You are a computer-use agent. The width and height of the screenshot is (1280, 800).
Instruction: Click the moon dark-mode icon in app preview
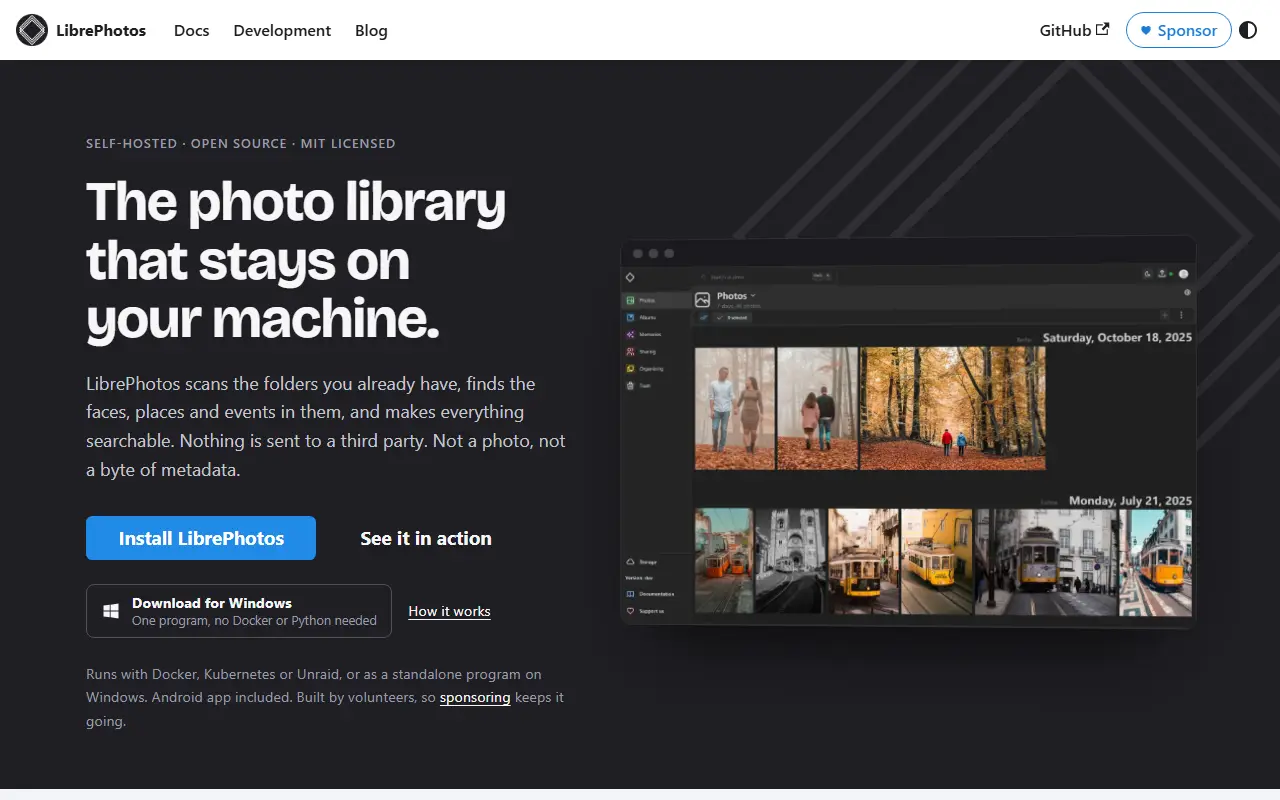point(1148,274)
